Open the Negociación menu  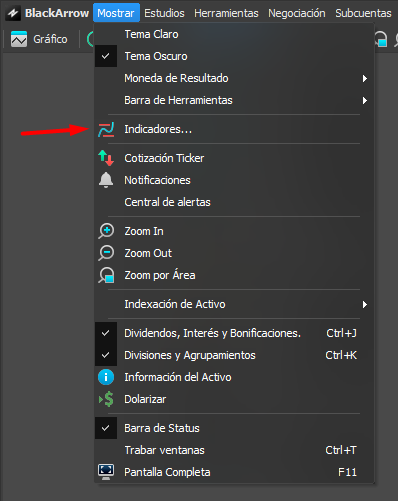click(297, 13)
